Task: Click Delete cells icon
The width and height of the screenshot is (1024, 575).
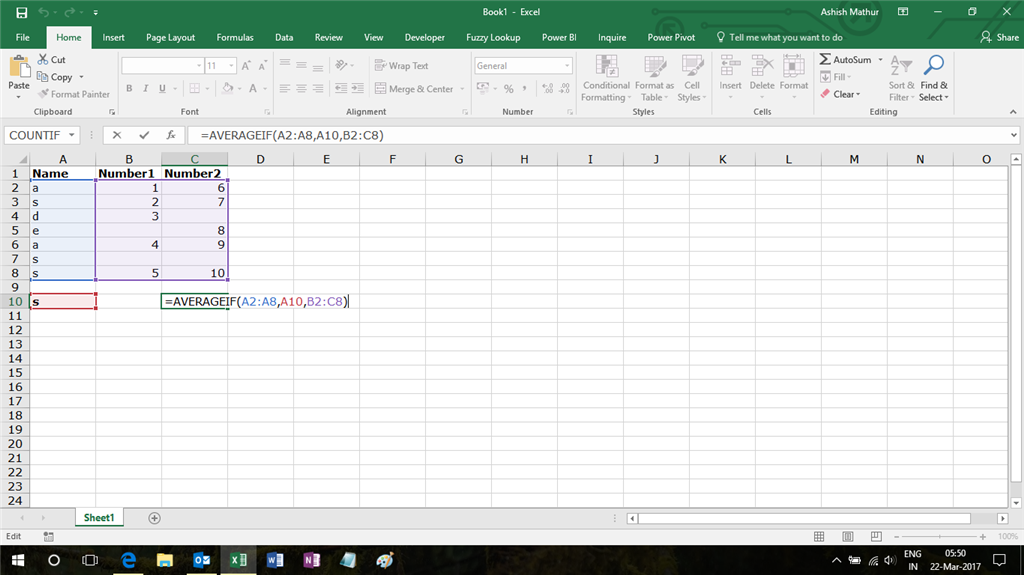Action: (762, 66)
